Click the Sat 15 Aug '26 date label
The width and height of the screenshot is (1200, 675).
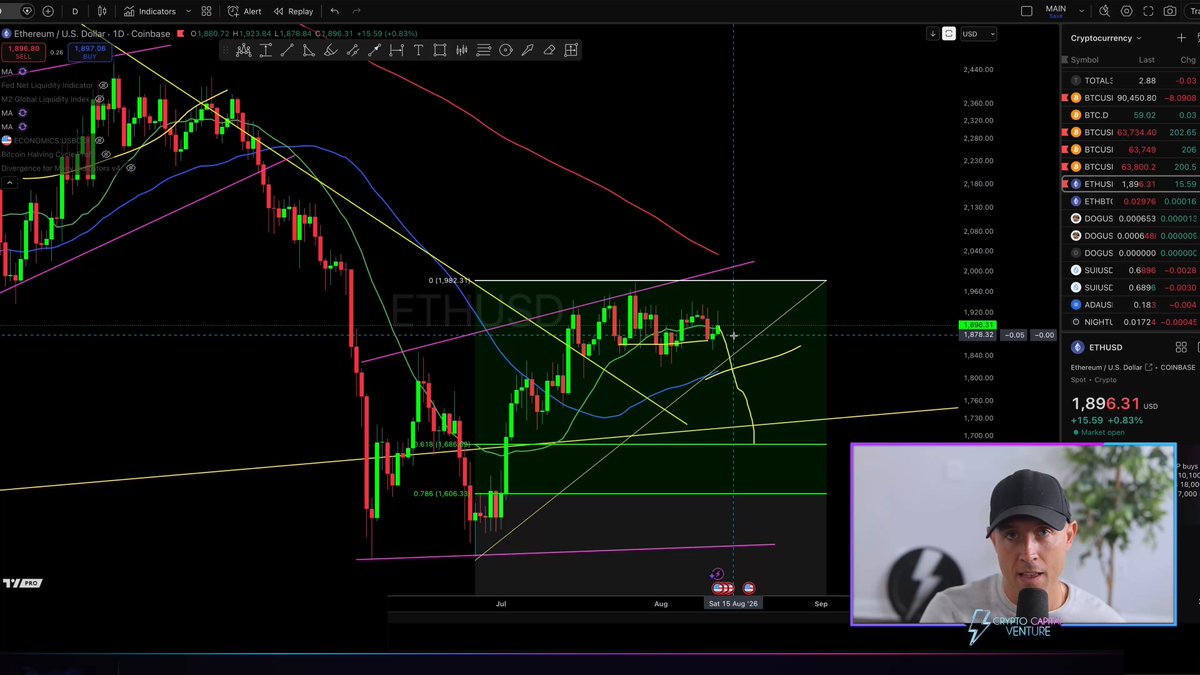pos(733,604)
